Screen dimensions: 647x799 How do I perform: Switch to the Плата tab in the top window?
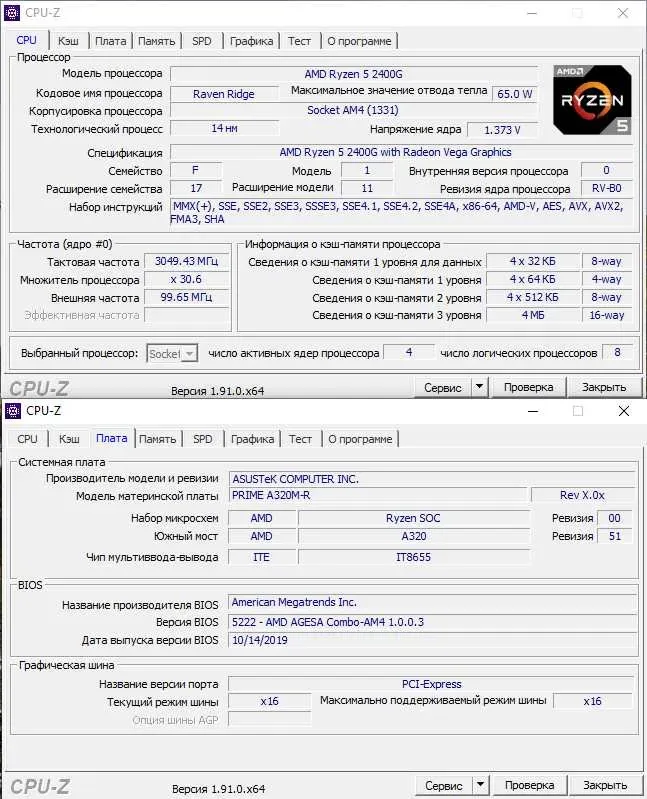[111, 41]
